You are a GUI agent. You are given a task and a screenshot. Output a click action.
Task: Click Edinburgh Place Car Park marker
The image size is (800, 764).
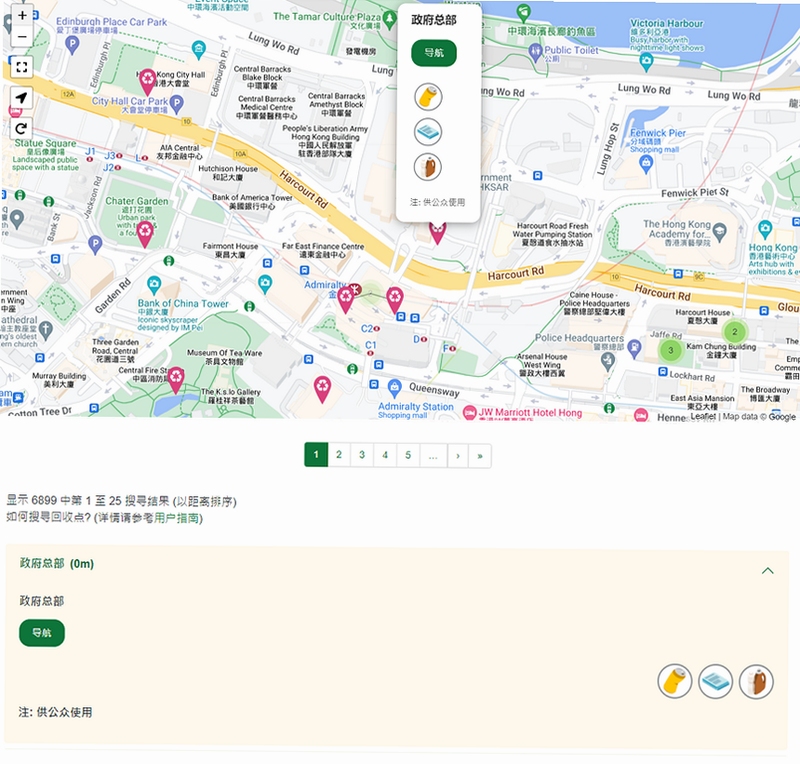tap(72, 44)
